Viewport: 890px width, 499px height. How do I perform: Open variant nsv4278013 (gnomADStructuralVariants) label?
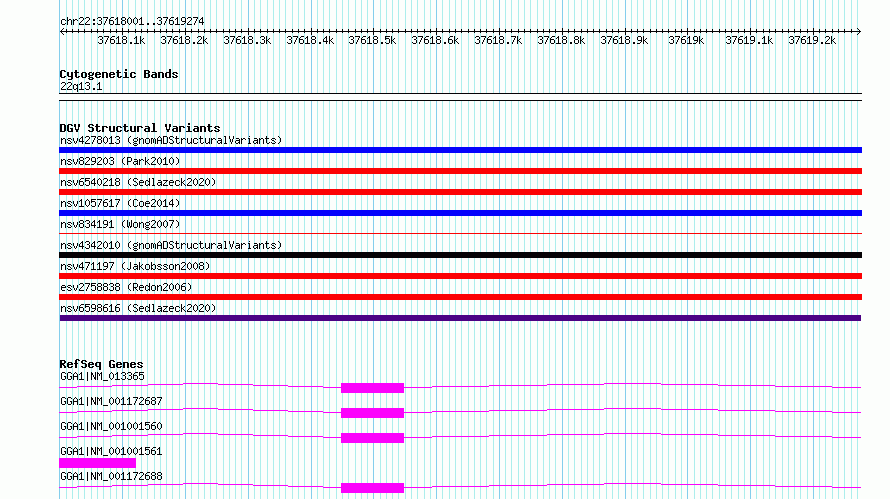tap(171, 140)
